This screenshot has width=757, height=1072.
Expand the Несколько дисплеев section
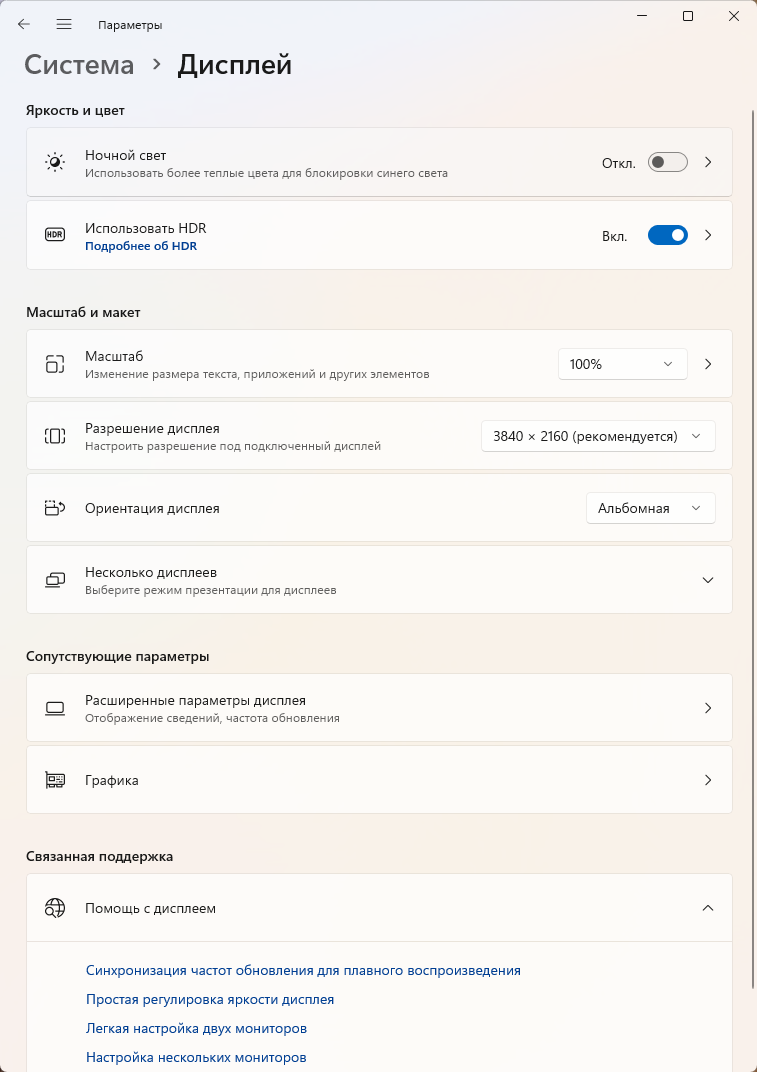coord(708,580)
